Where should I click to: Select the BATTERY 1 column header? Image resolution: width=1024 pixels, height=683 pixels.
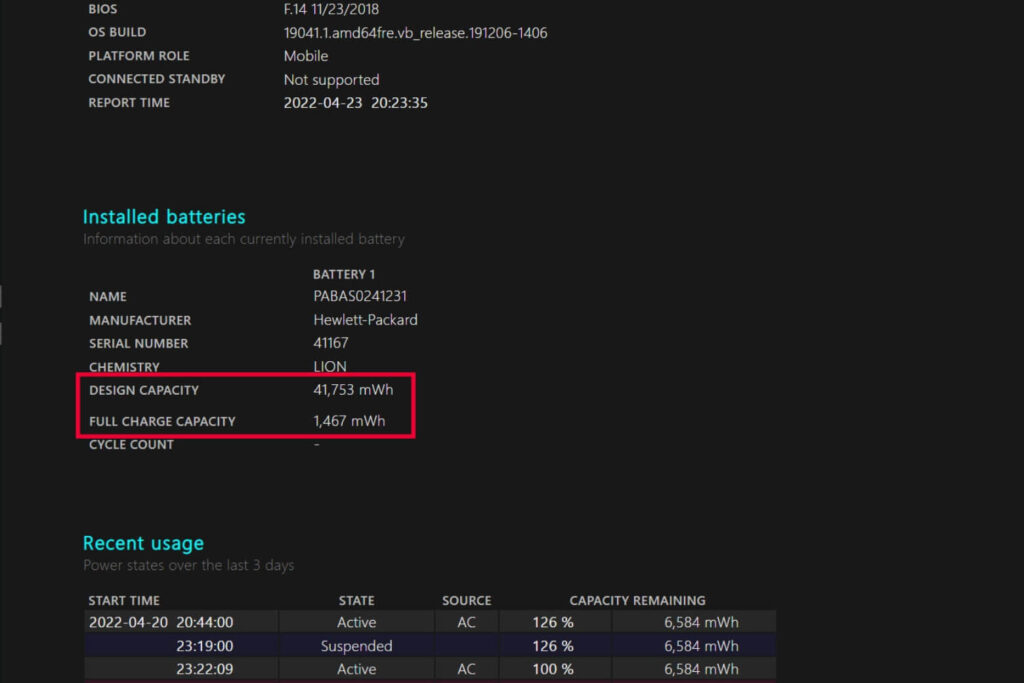pos(345,273)
